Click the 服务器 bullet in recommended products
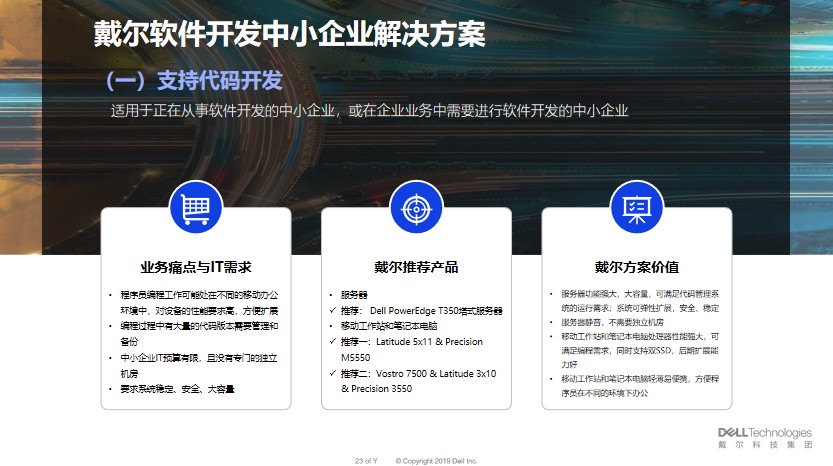Viewport: 833px width, 466px height. click(354, 294)
